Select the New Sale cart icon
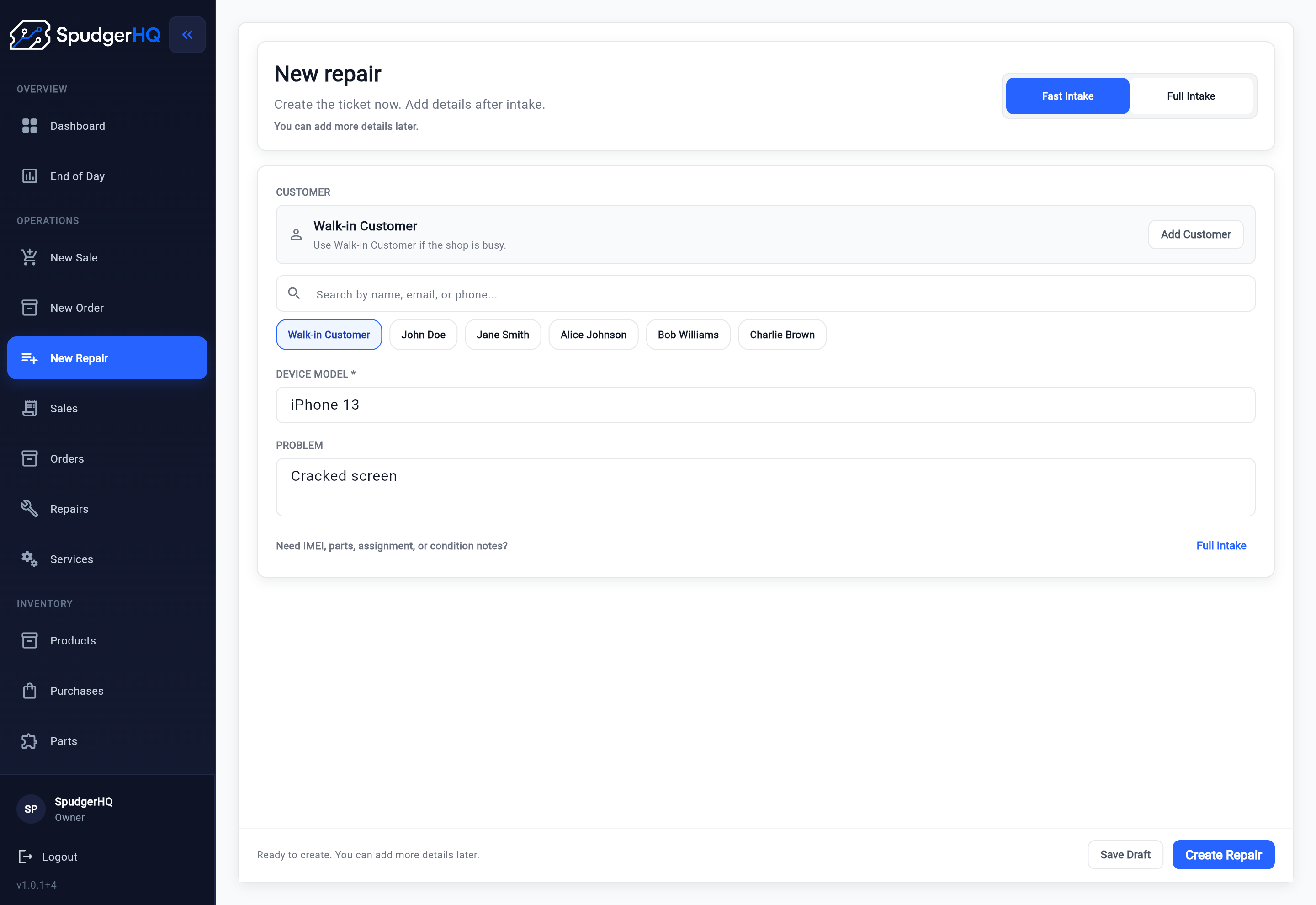1316x905 pixels. pos(29,257)
